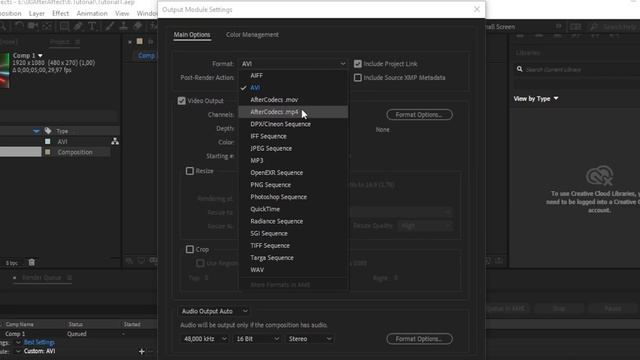Click the blue sort arrow beside Type column
The width and height of the screenshot is (640, 360).
pos(36,131)
